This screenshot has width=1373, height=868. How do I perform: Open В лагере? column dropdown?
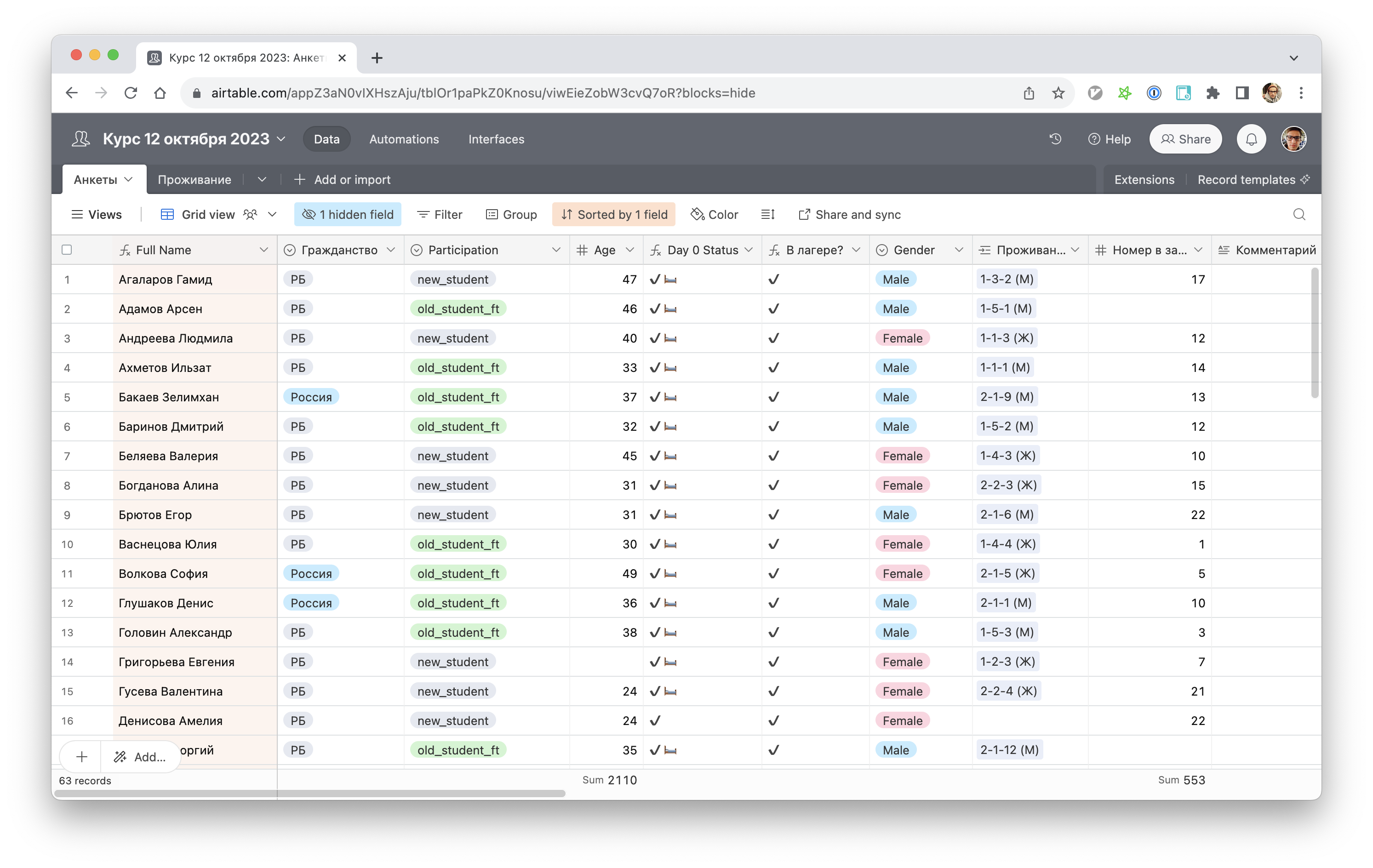pyautogui.click(x=856, y=250)
